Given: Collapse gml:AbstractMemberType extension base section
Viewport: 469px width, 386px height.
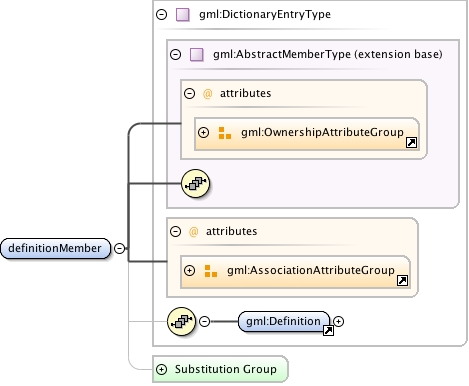Looking at the screenshot, I should (176, 54).
